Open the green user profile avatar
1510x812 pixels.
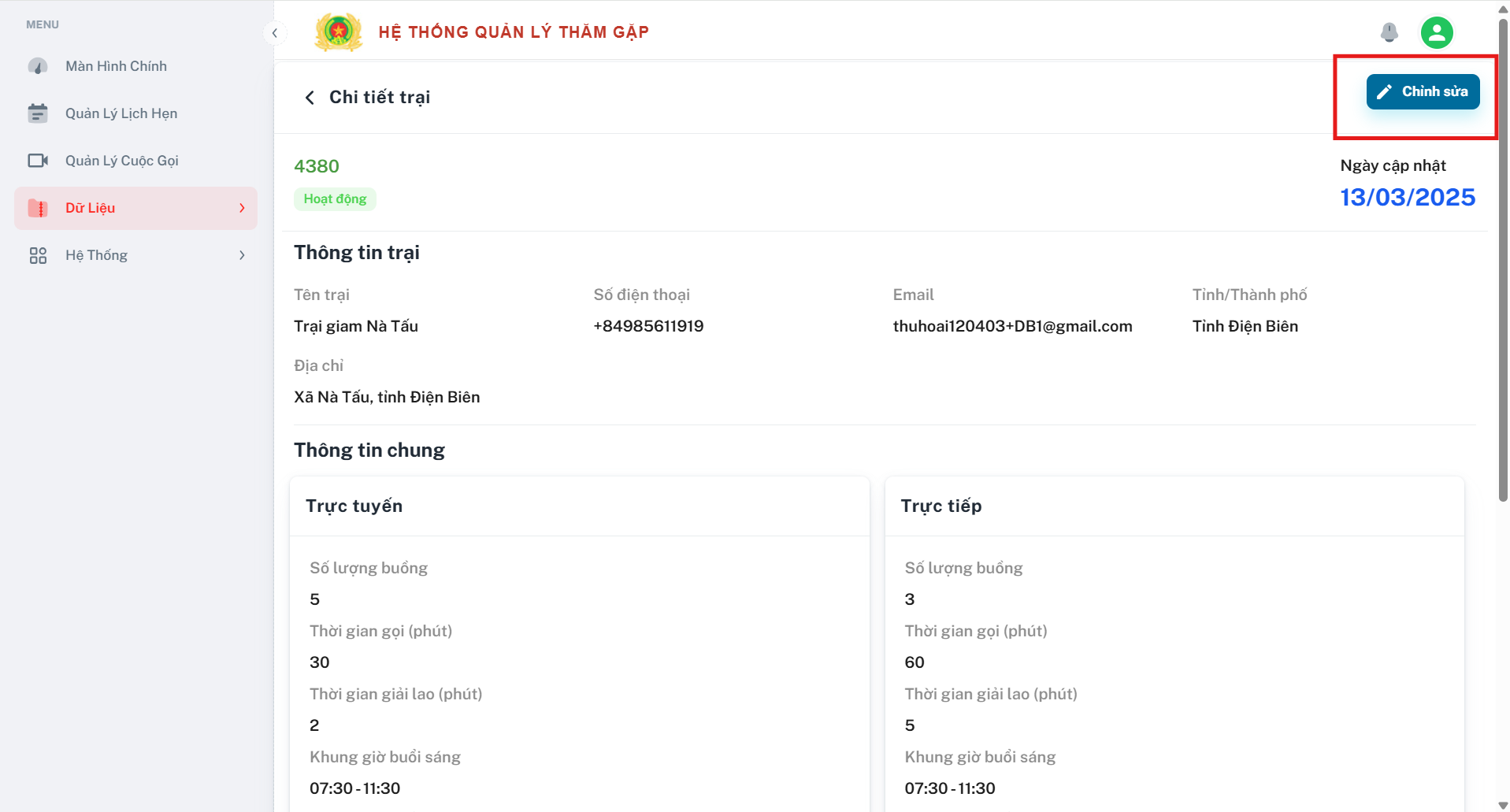pos(1437,32)
